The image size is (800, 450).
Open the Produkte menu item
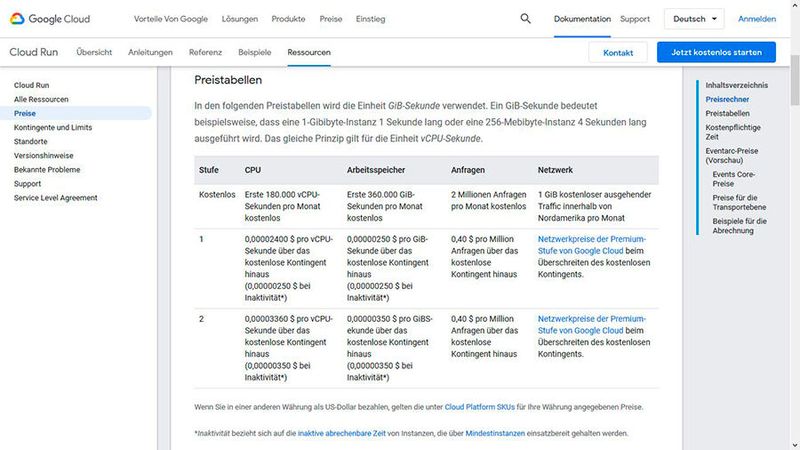288,19
